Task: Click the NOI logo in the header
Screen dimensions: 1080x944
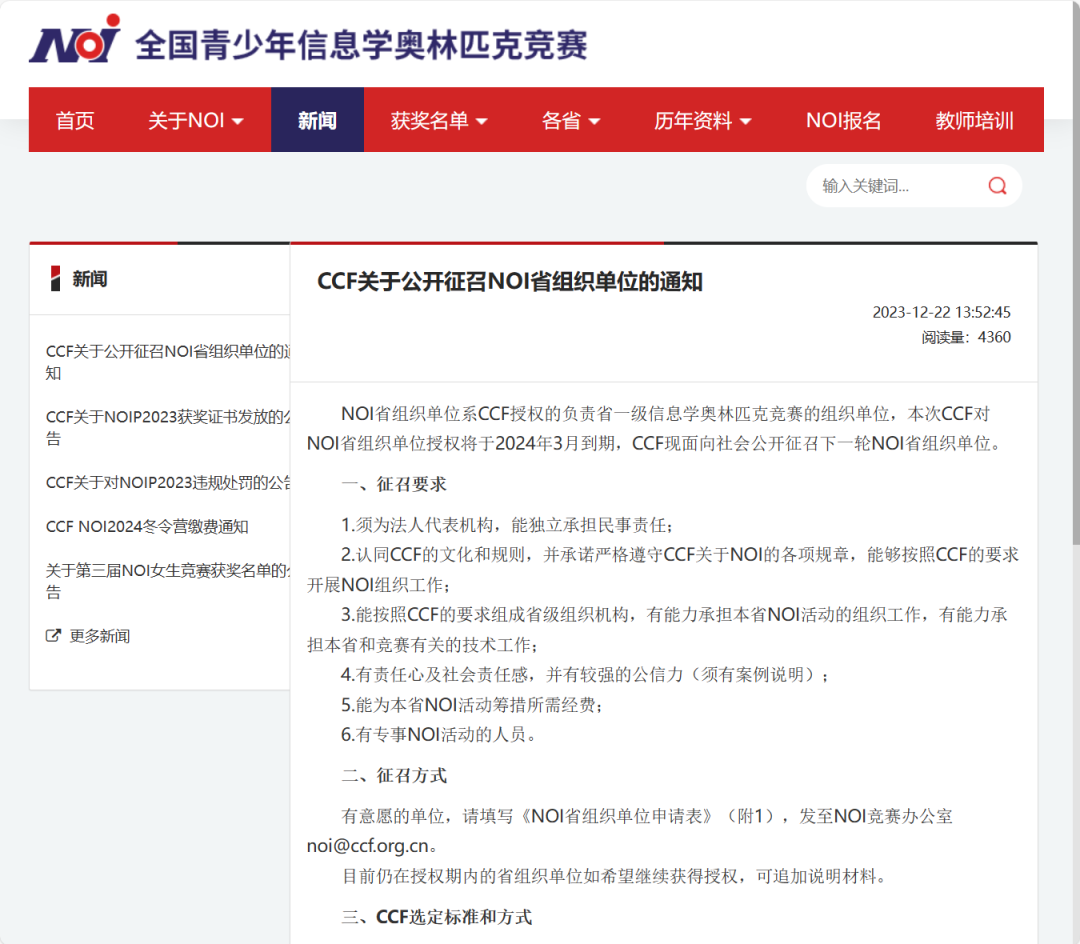Action: click(x=75, y=39)
